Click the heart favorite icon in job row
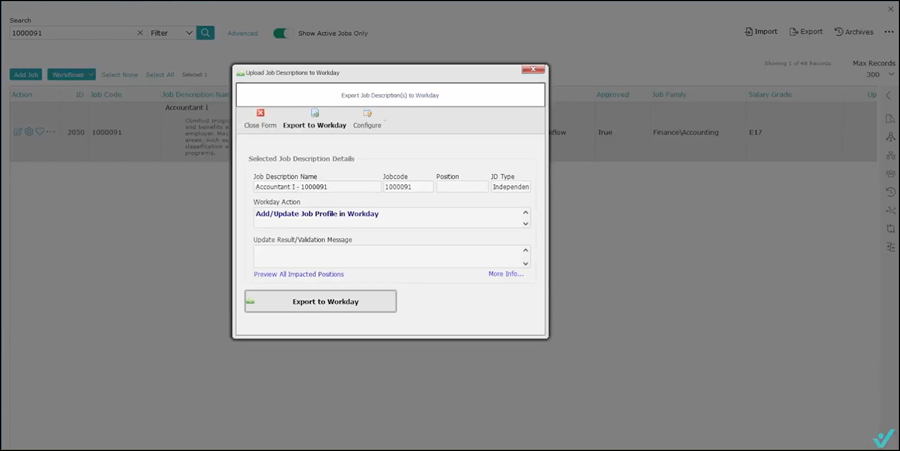The height and width of the screenshot is (451, 900). tap(40, 132)
